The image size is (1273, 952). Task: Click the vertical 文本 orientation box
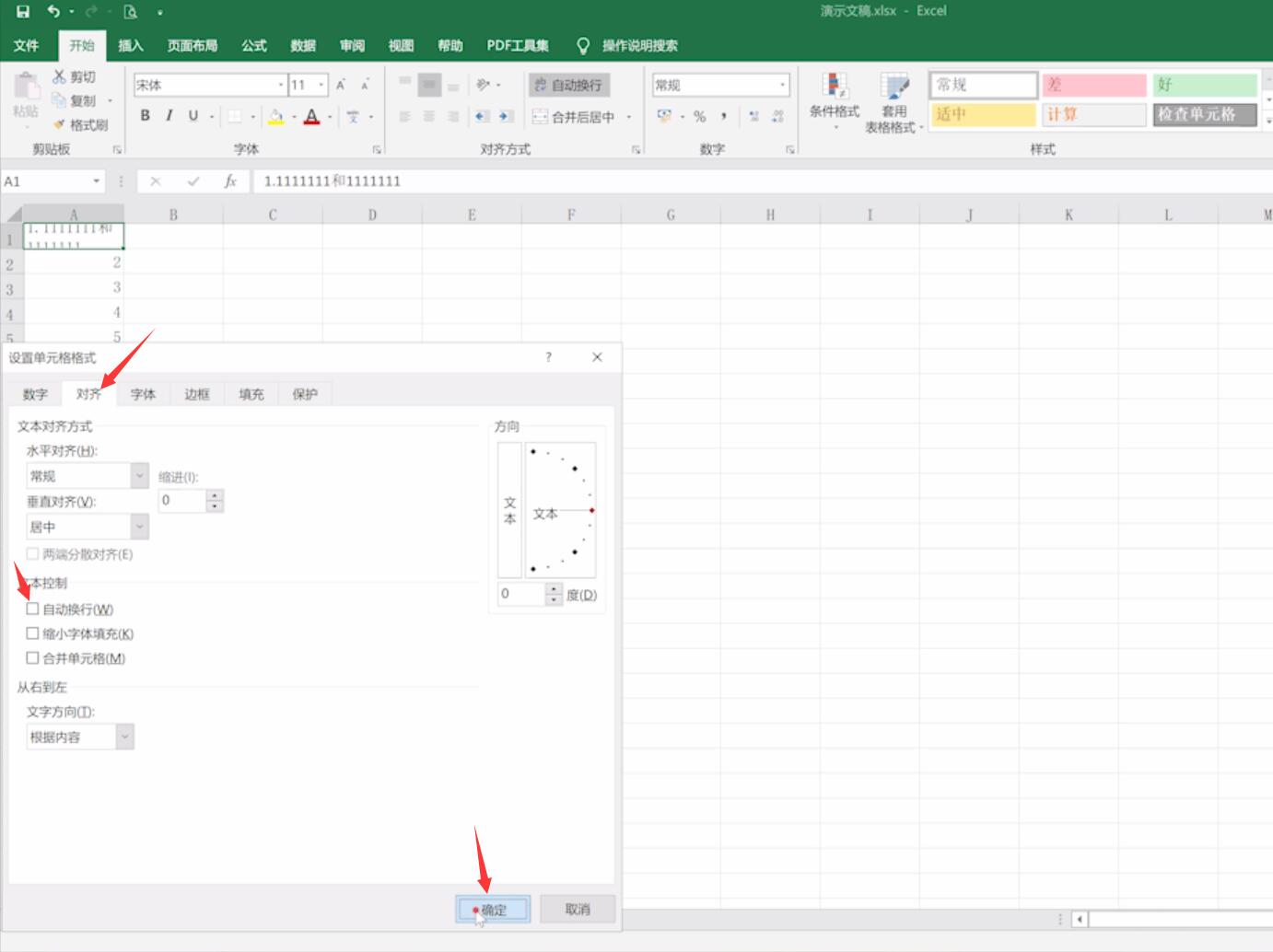coord(510,510)
